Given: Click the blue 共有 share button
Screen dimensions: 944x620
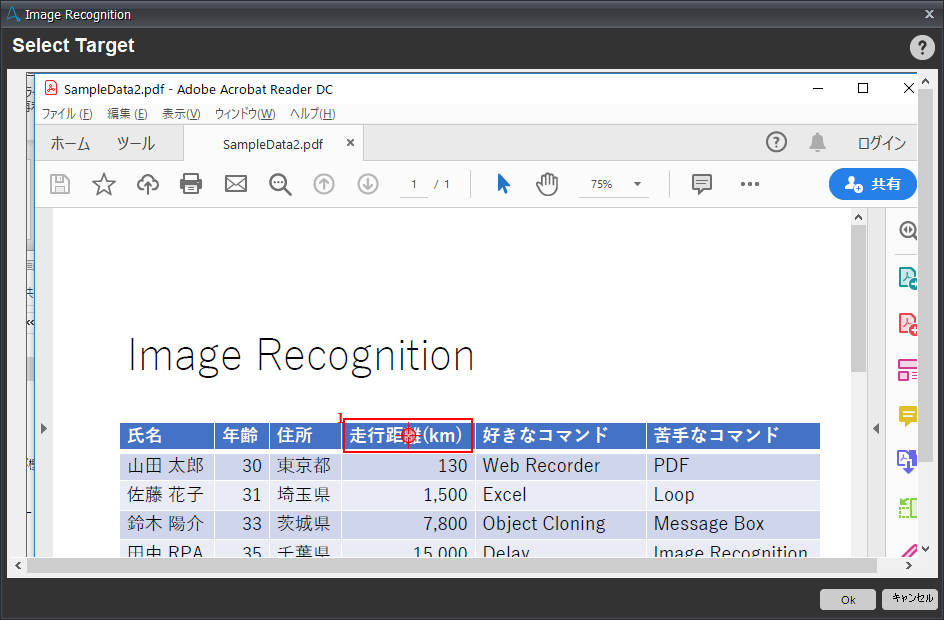Looking at the screenshot, I should coord(873,184).
